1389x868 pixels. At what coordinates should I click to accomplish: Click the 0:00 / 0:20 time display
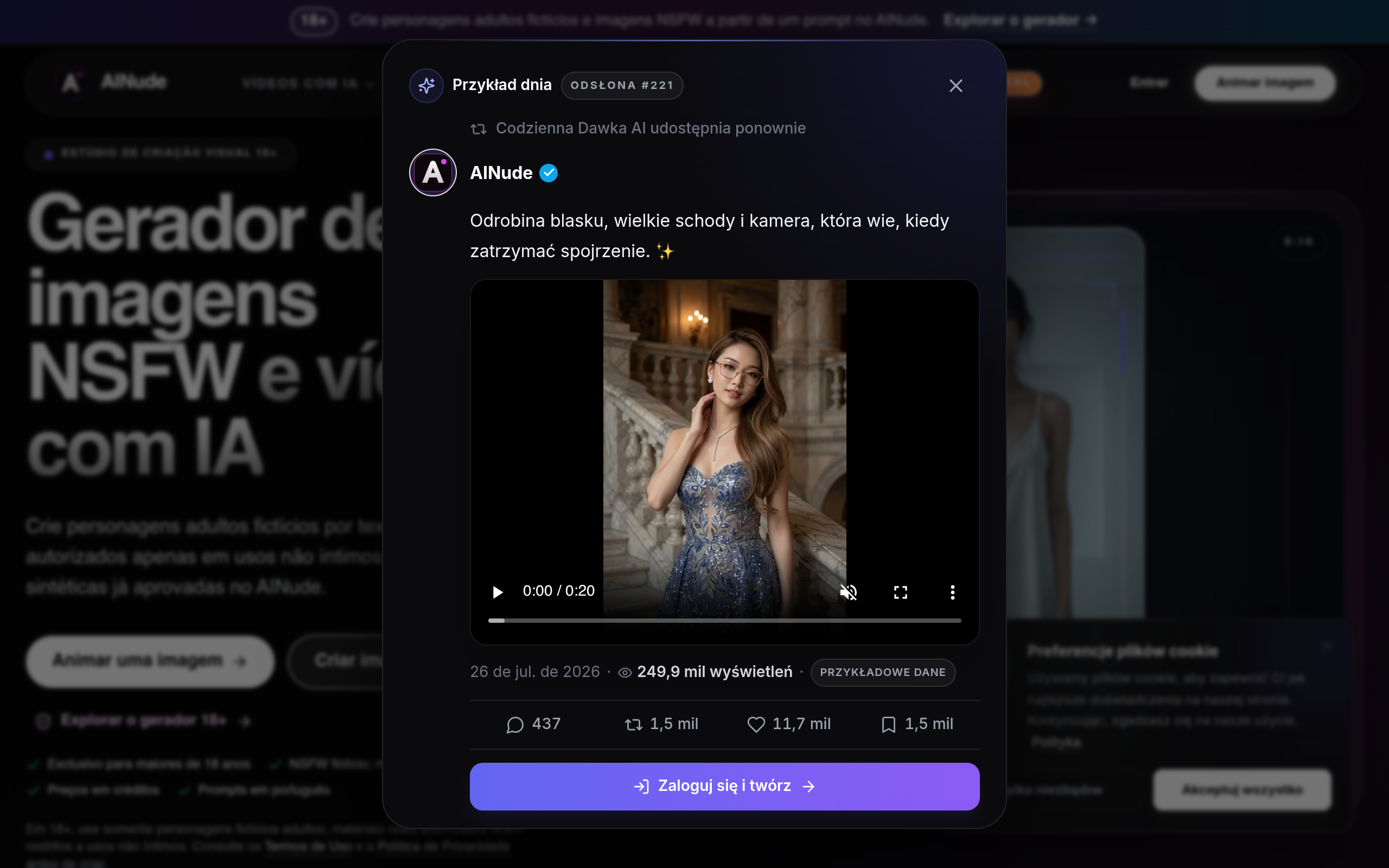tap(558, 591)
